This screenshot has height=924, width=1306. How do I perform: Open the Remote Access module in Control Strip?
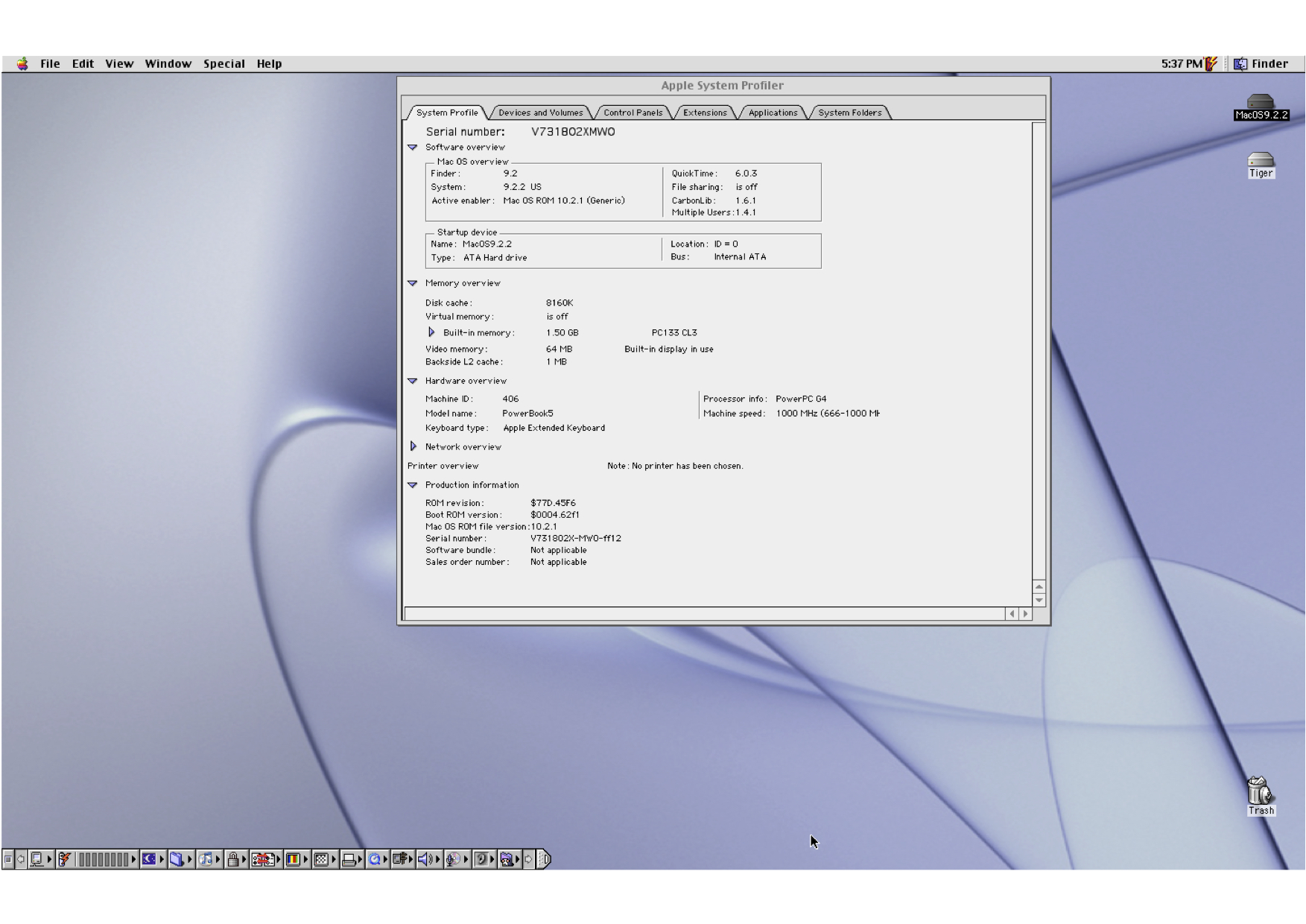coord(402,859)
